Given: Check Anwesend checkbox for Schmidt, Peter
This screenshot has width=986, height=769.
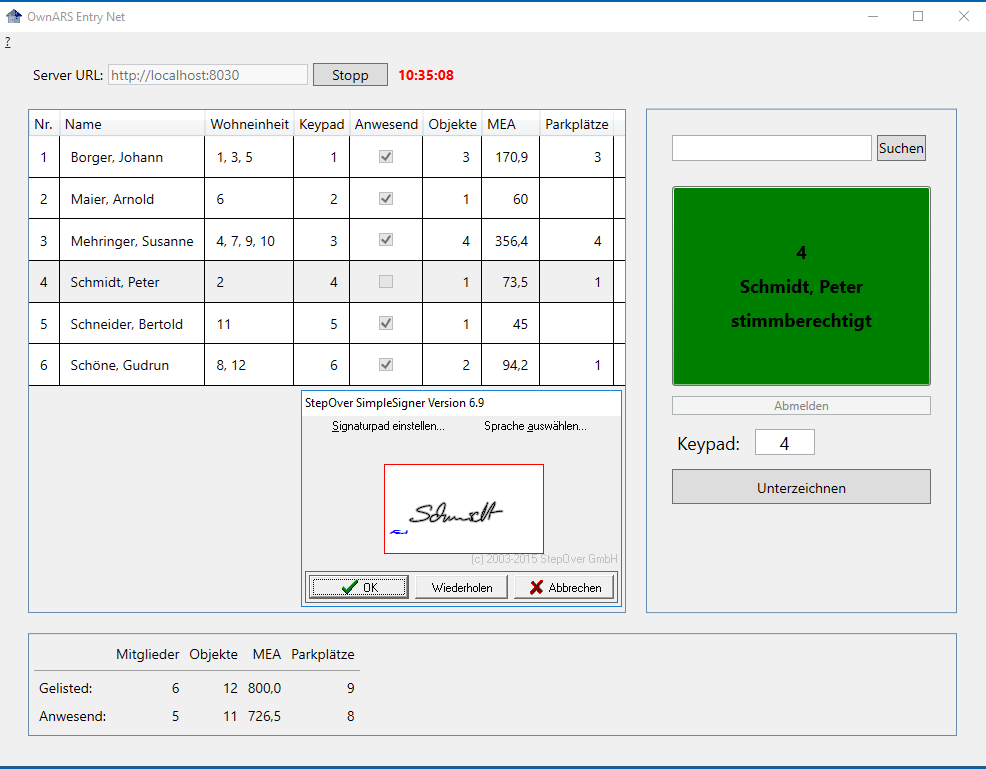Looking at the screenshot, I should point(386,282).
